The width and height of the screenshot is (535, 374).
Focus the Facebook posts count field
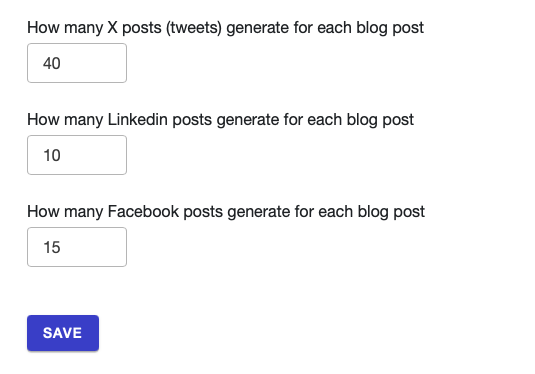click(77, 247)
